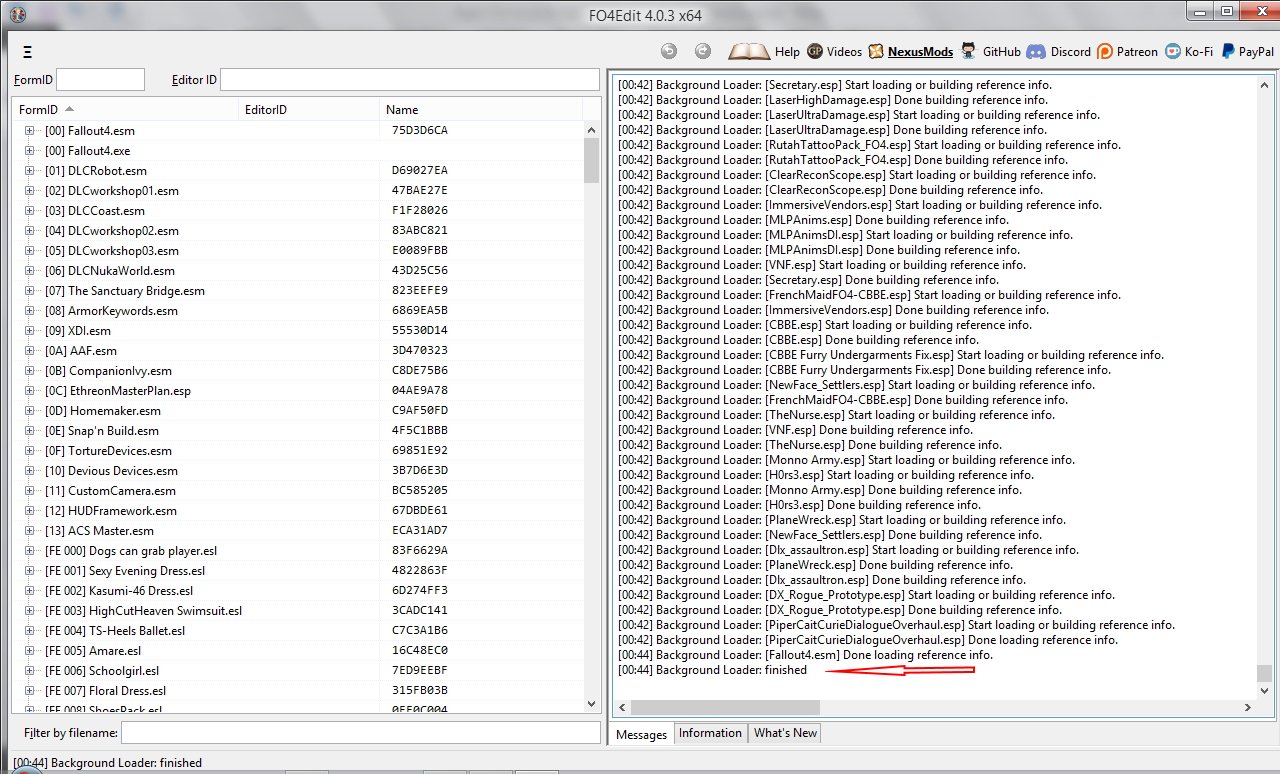
Task: Open Help via the book icon
Action: click(x=748, y=51)
